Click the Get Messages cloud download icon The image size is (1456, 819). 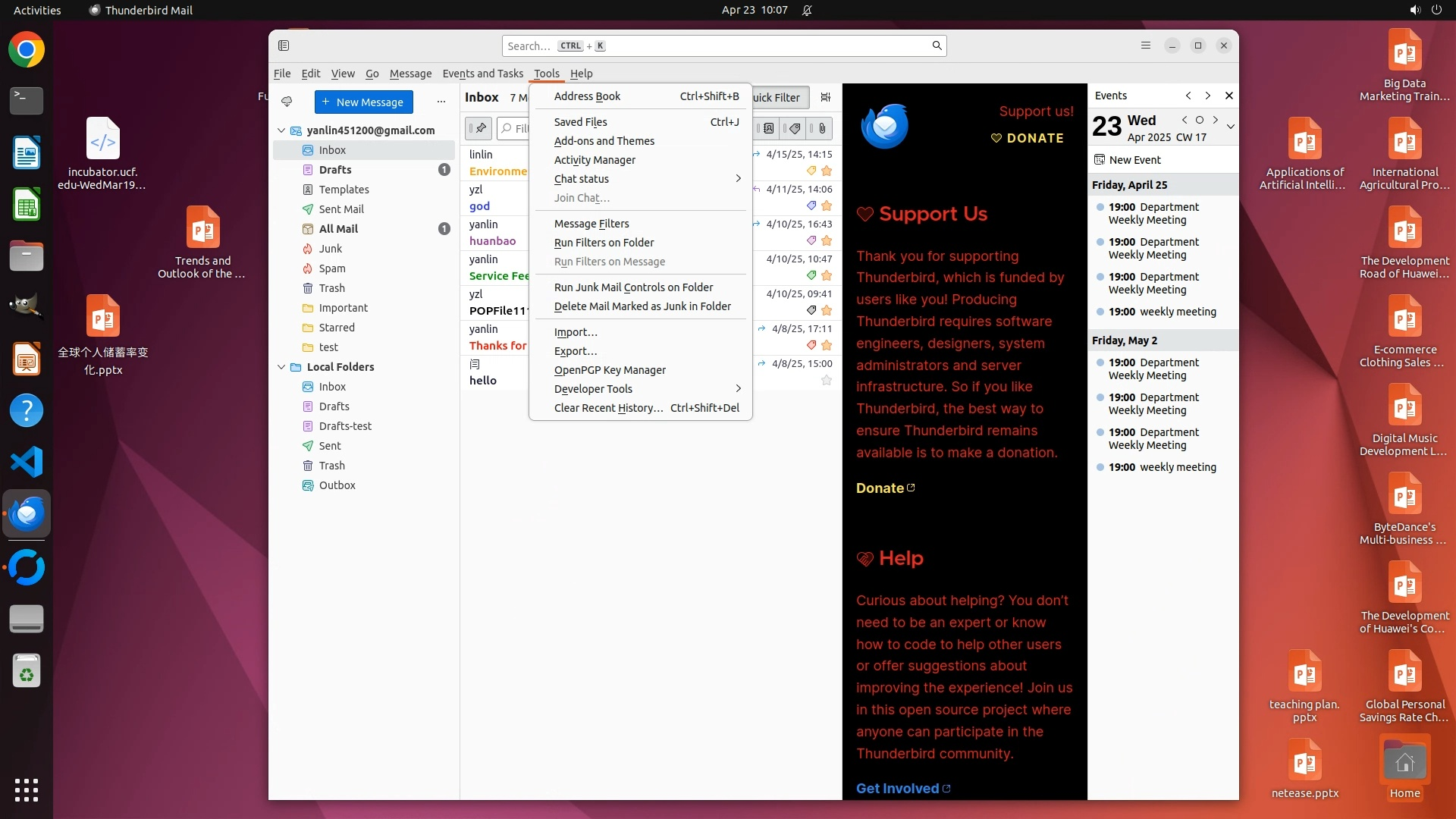coord(287,102)
